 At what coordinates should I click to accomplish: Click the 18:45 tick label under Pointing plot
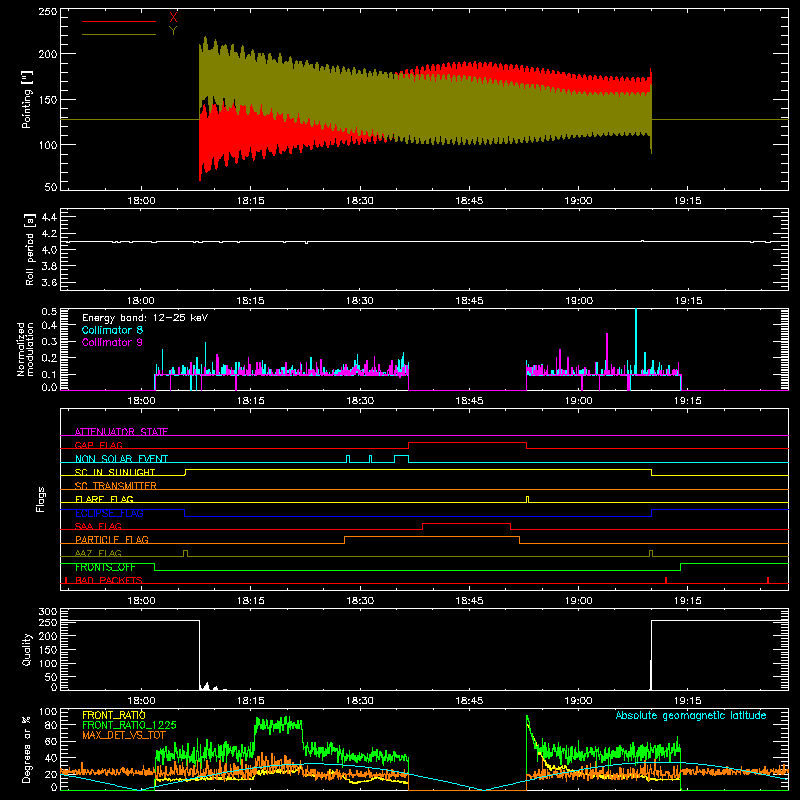[469, 201]
